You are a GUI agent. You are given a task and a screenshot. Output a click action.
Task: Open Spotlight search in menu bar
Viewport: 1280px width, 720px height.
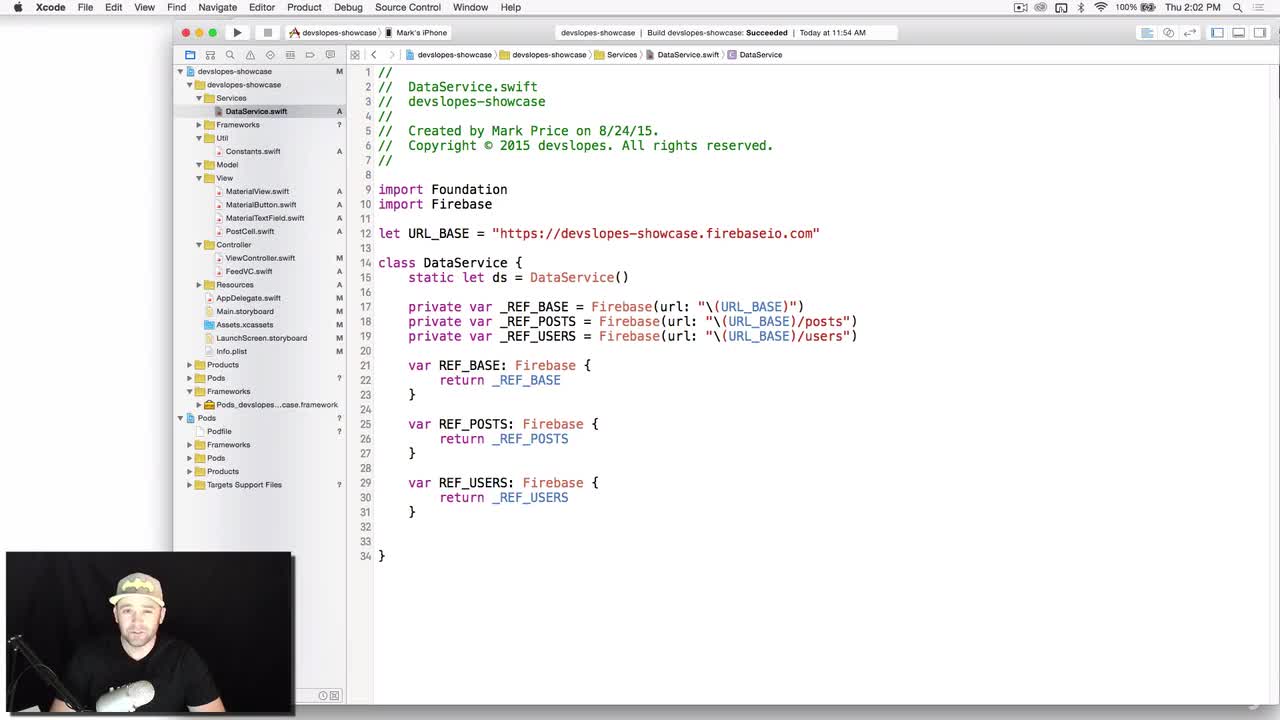point(1237,7)
